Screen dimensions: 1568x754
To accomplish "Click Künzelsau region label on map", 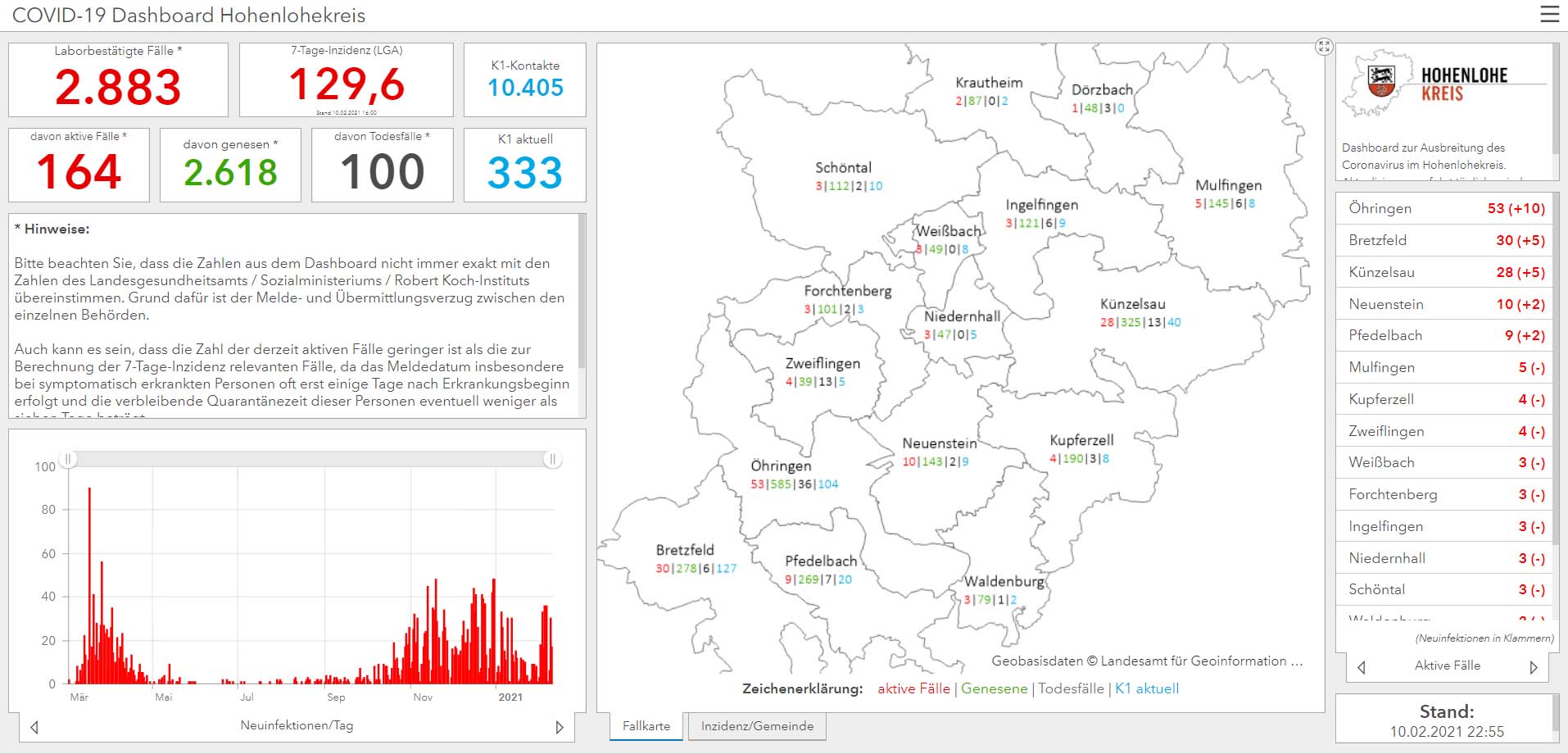I will (1132, 304).
